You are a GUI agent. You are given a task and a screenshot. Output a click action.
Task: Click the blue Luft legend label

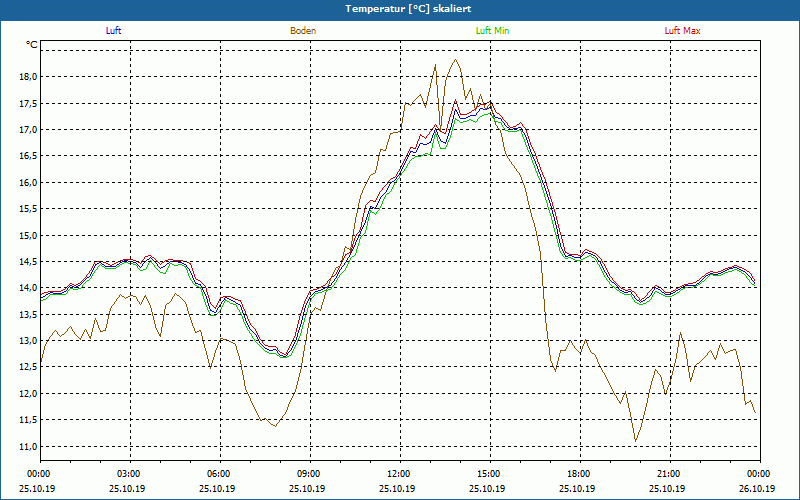(113, 31)
